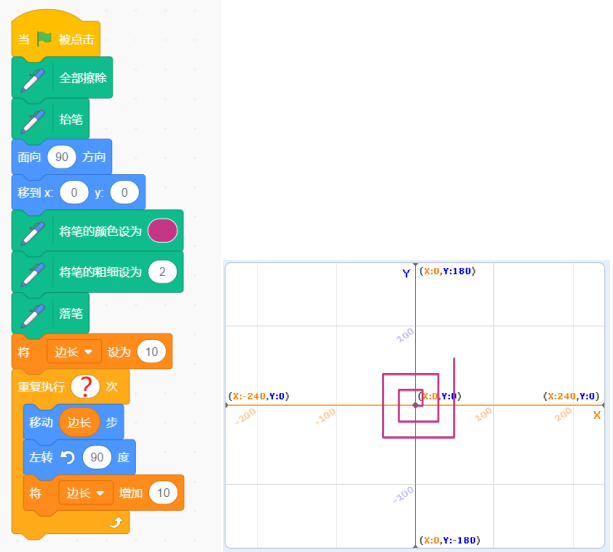Select the y value field in 移到 block
This screenshot has width=613, height=552.
pos(123,192)
